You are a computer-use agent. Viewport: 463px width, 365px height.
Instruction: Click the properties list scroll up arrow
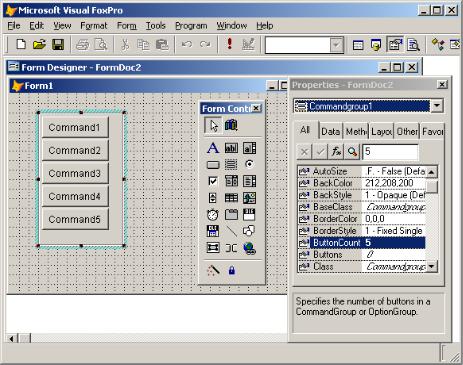pos(432,172)
